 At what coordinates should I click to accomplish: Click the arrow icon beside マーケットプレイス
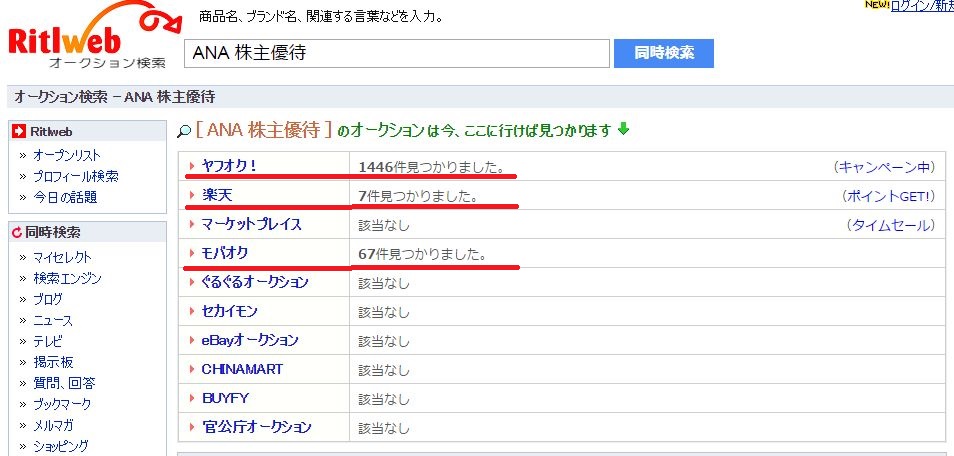click(192, 224)
